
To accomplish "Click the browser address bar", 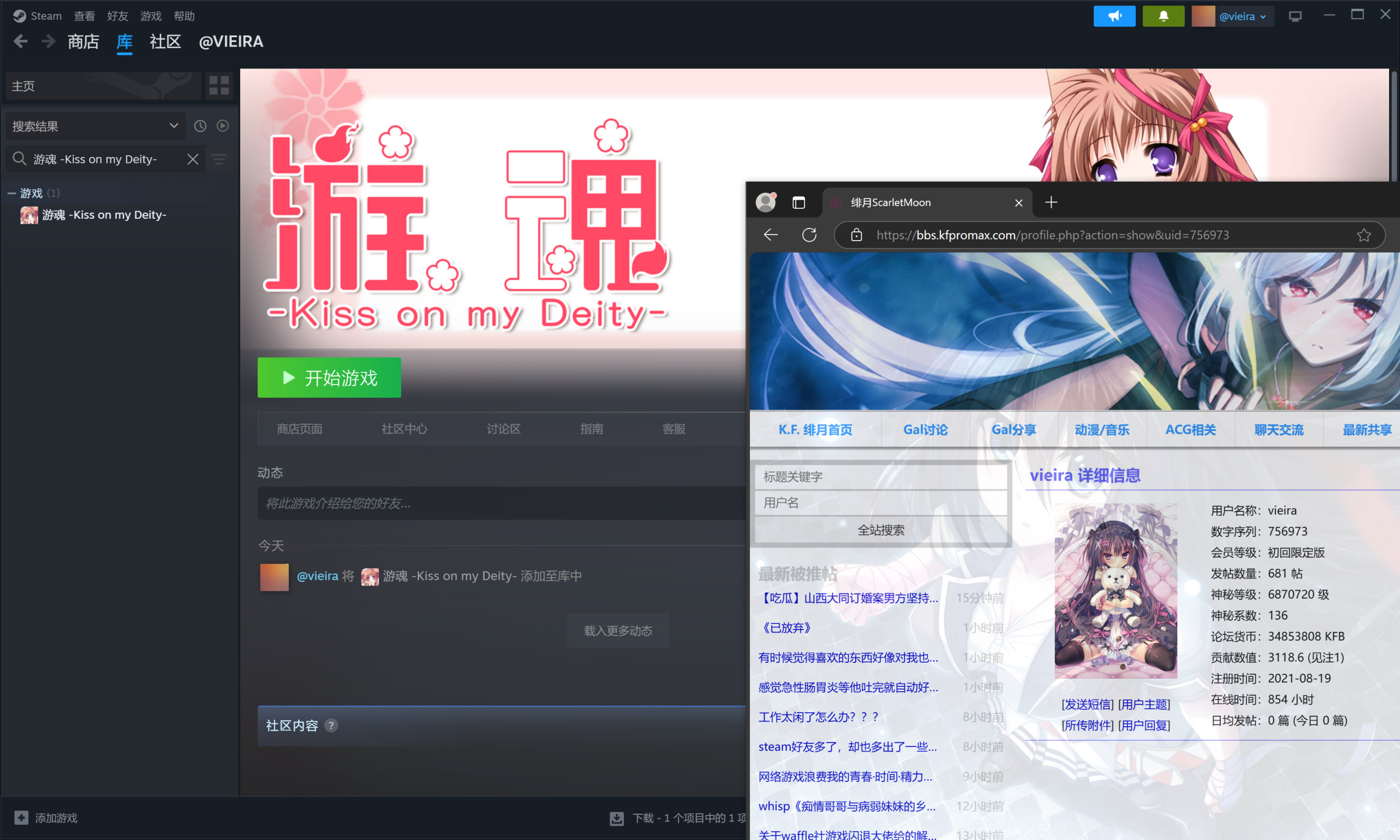I will click(1109, 235).
